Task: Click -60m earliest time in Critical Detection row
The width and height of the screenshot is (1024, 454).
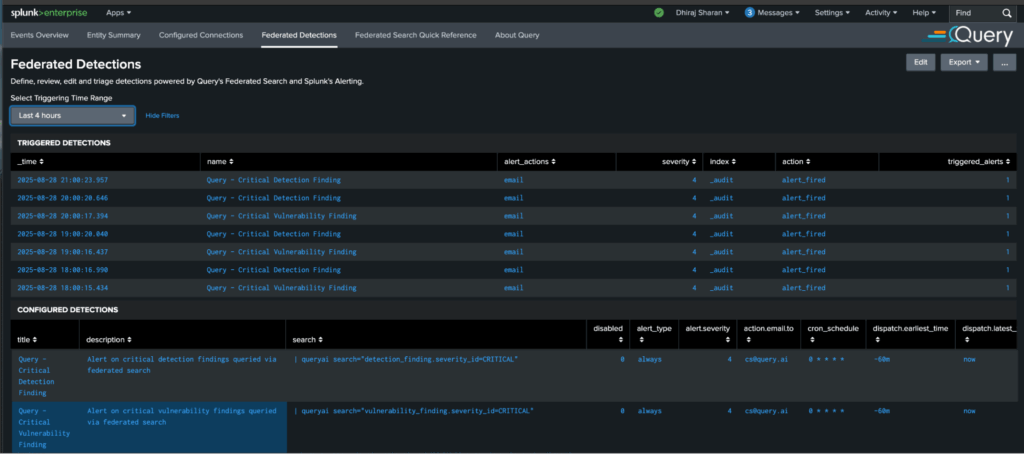Action: point(881,359)
